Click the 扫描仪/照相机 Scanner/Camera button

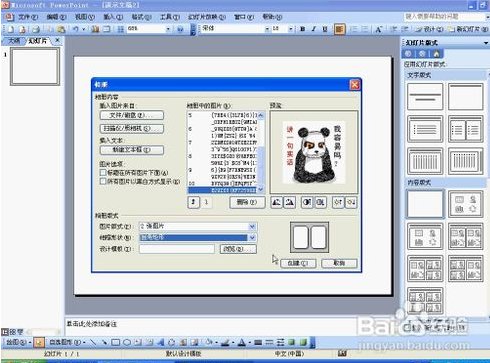point(132,128)
